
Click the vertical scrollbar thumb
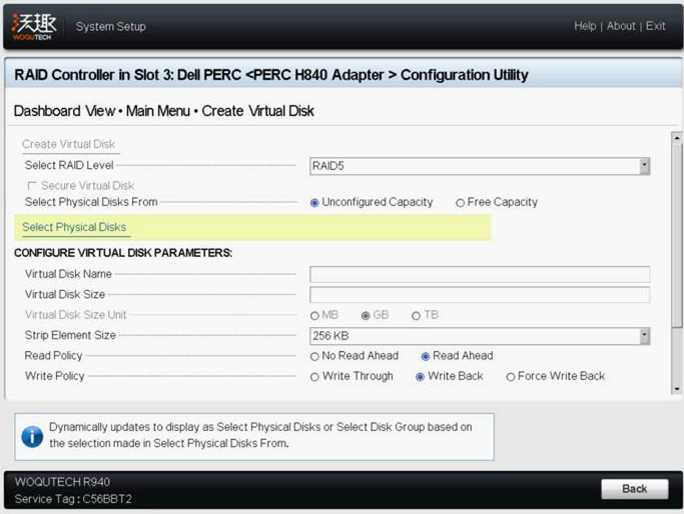pos(677,236)
